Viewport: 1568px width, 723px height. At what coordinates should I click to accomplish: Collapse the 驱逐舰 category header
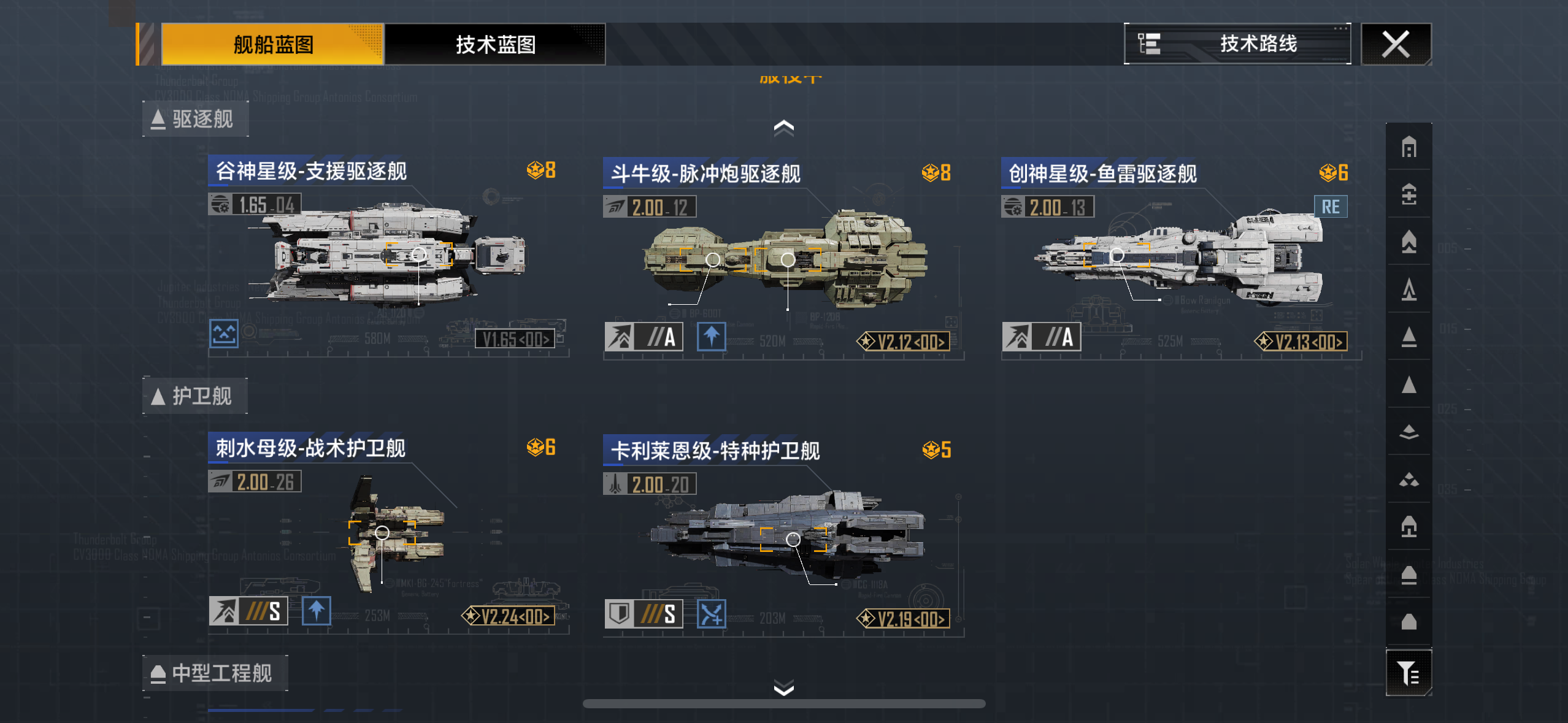point(195,119)
